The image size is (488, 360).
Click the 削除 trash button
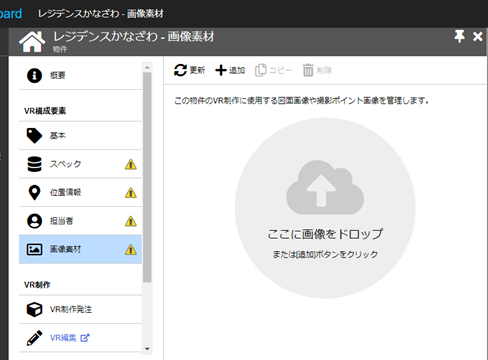pyautogui.click(x=317, y=70)
